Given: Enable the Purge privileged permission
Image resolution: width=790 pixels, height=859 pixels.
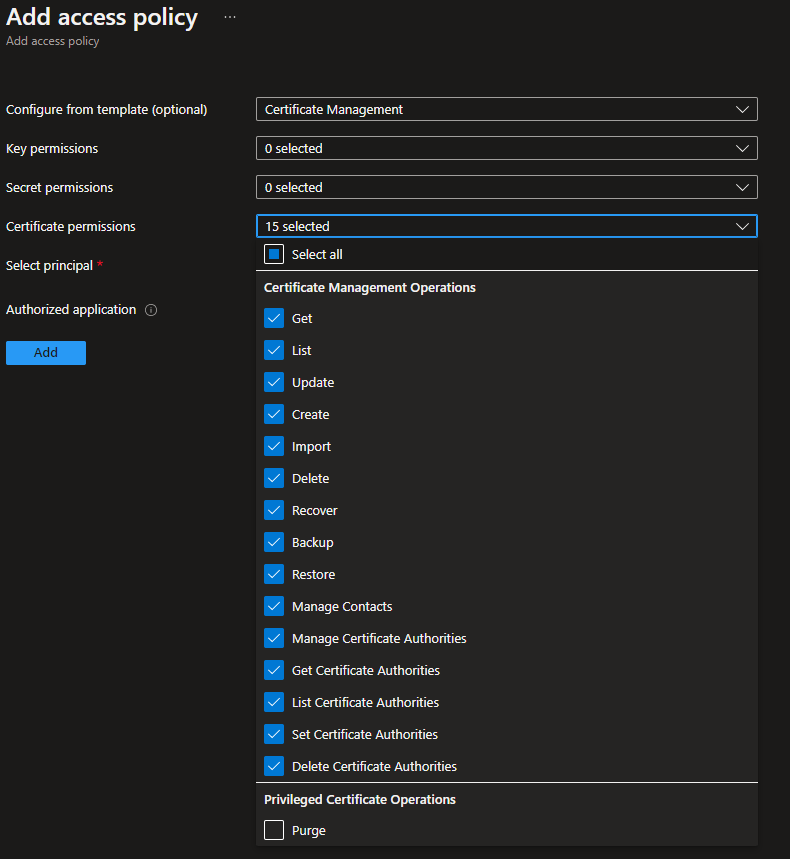Looking at the screenshot, I should 274,830.
